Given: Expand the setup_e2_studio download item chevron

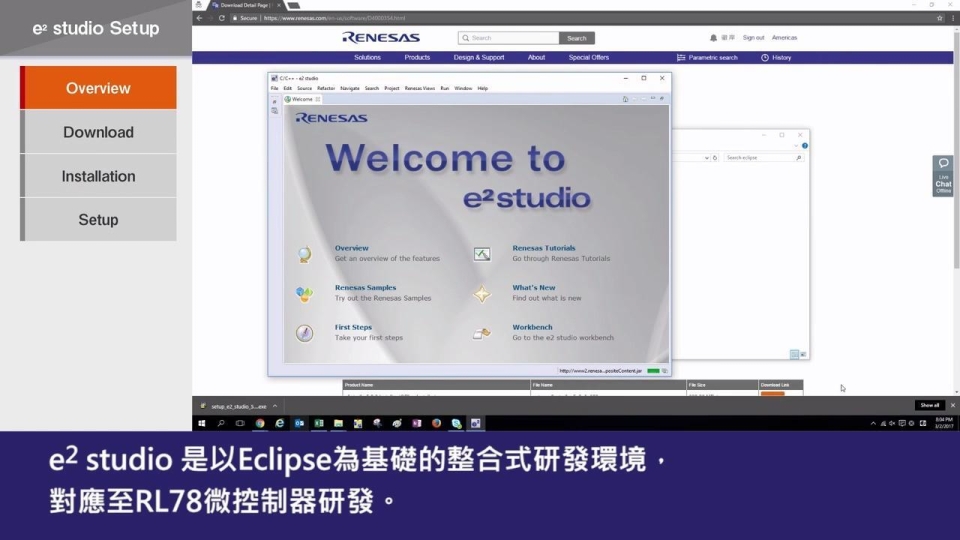Looking at the screenshot, I should (x=275, y=406).
